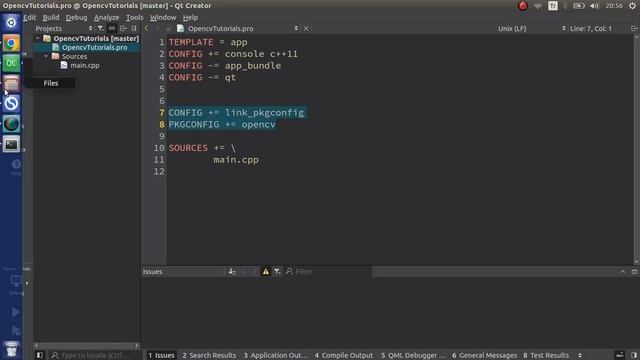
Task: Go forward in editor navigation history
Action: 157,29
